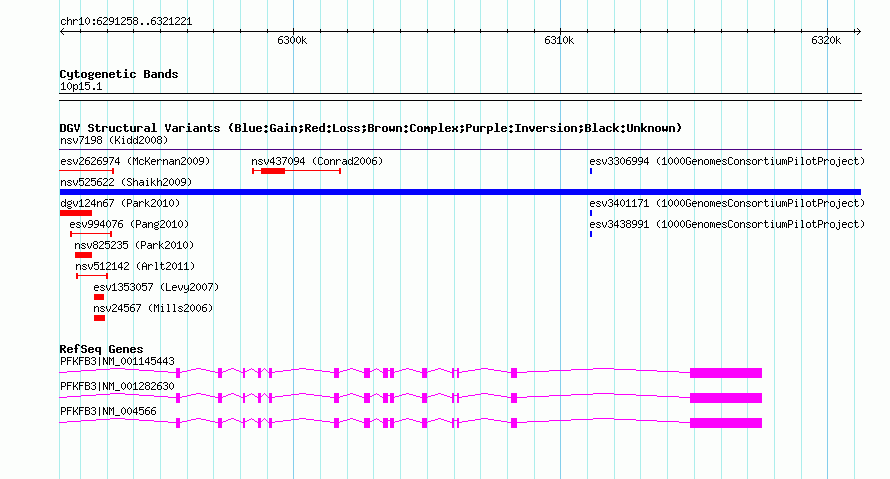Open variant nsv24567 (Mills2006) label

[153, 308]
